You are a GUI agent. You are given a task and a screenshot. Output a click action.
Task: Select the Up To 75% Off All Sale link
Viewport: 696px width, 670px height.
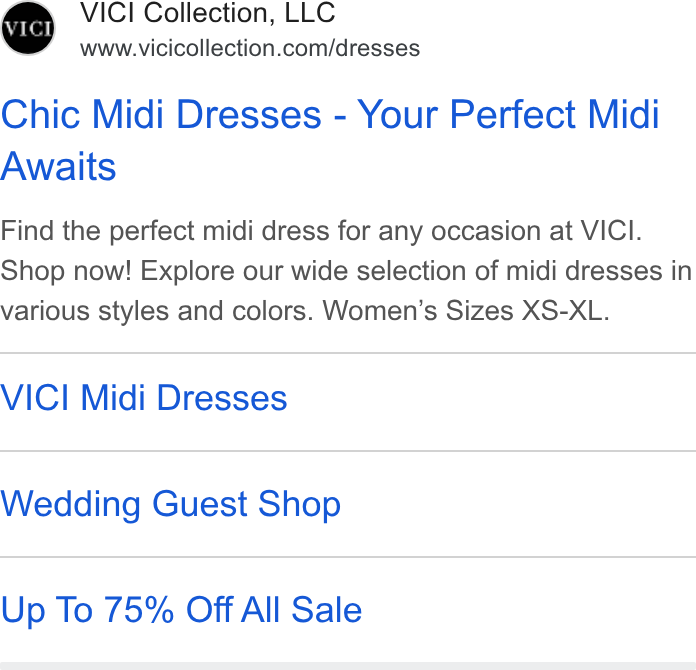tap(181, 610)
